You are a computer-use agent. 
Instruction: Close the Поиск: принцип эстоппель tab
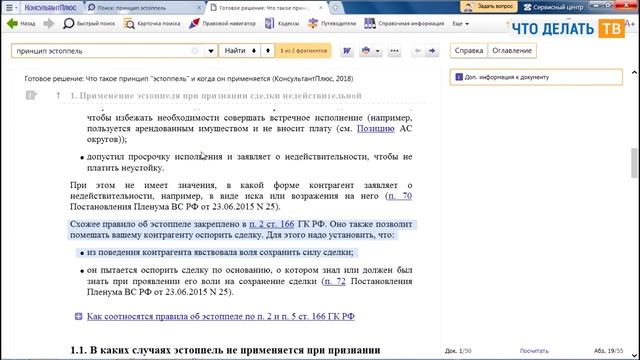[x=199, y=7]
